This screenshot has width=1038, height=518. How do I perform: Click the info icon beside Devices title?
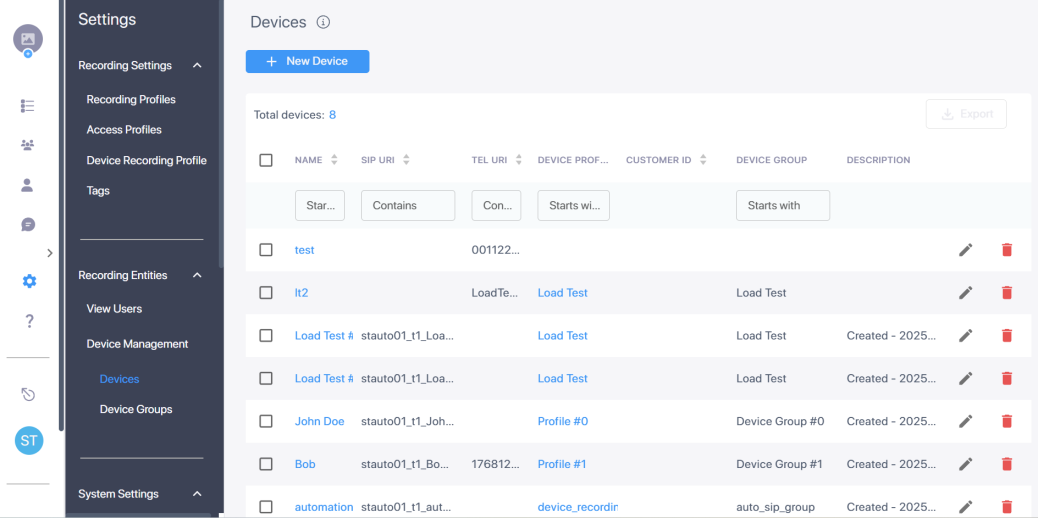pyautogui.click(x=323, y=22)
